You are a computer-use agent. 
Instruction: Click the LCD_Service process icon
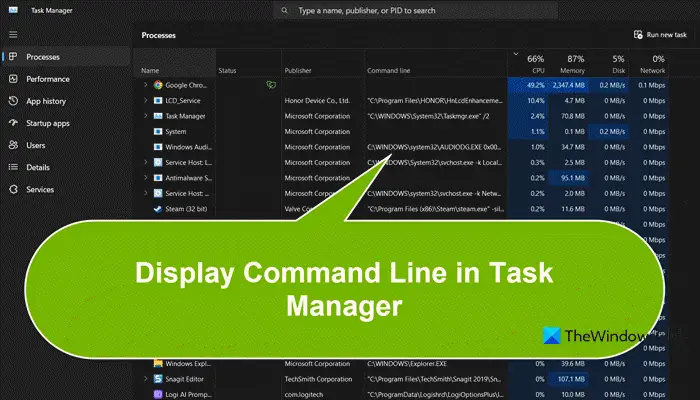[x=158, y=100]
